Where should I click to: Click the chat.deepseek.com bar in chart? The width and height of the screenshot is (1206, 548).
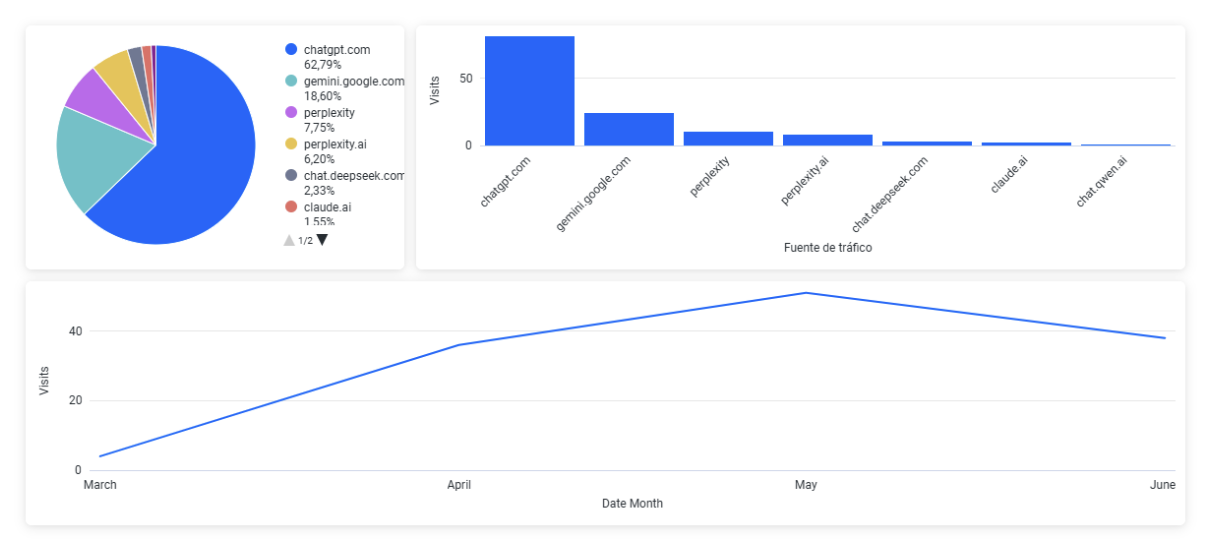pyautogui.click(x=926, y=143)
